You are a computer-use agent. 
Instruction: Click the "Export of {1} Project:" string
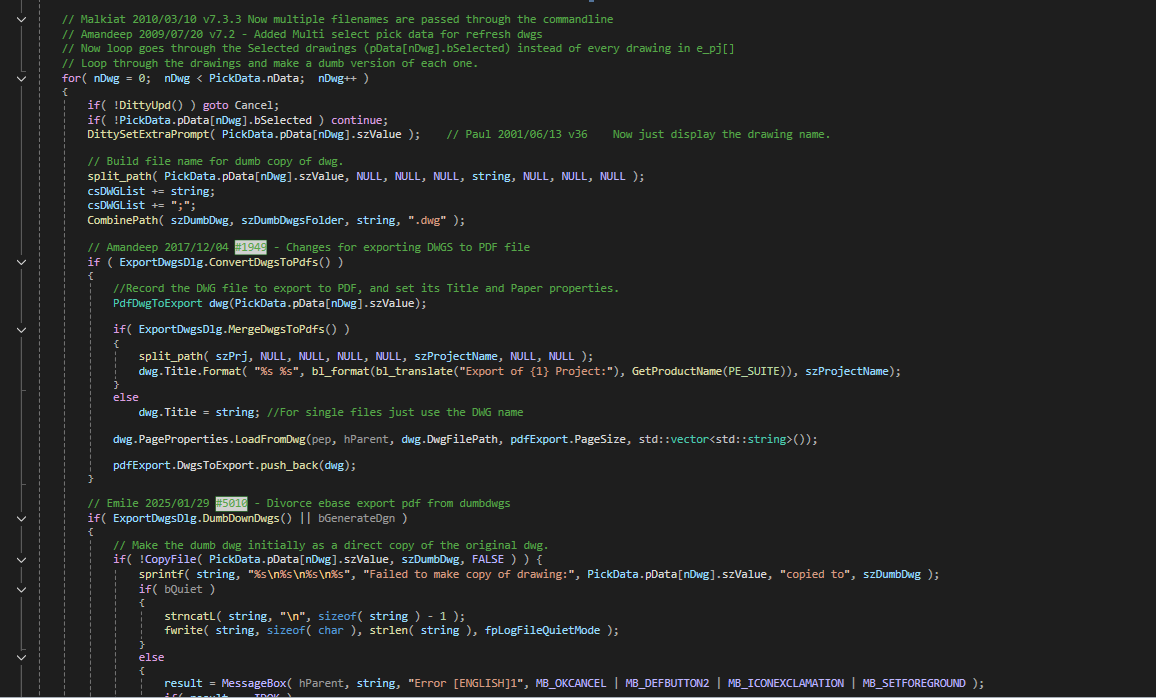pyautogui.click(x=539, y=371)
